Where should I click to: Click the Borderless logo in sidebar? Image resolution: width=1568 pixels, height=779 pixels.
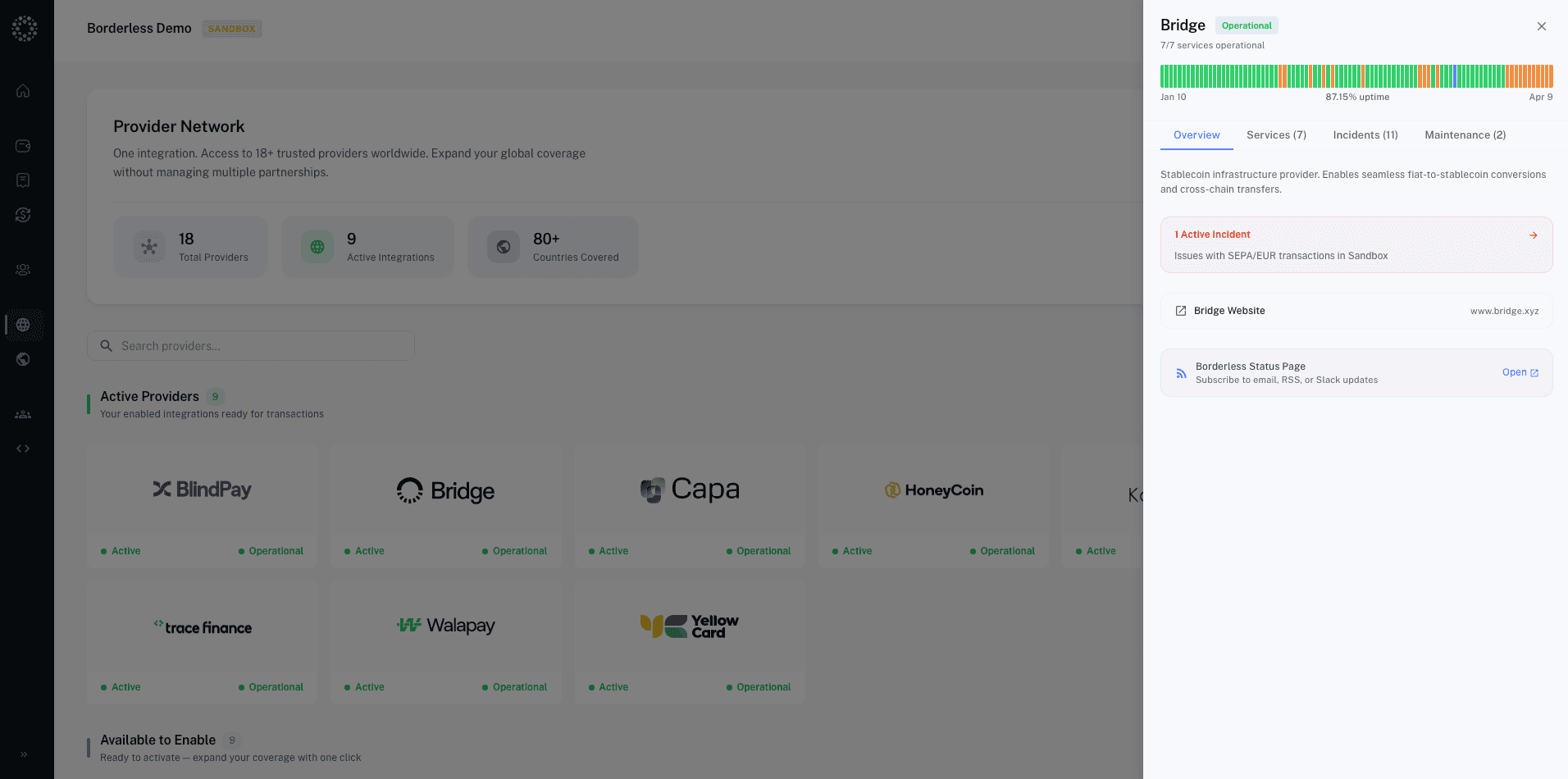click(25, 29)
